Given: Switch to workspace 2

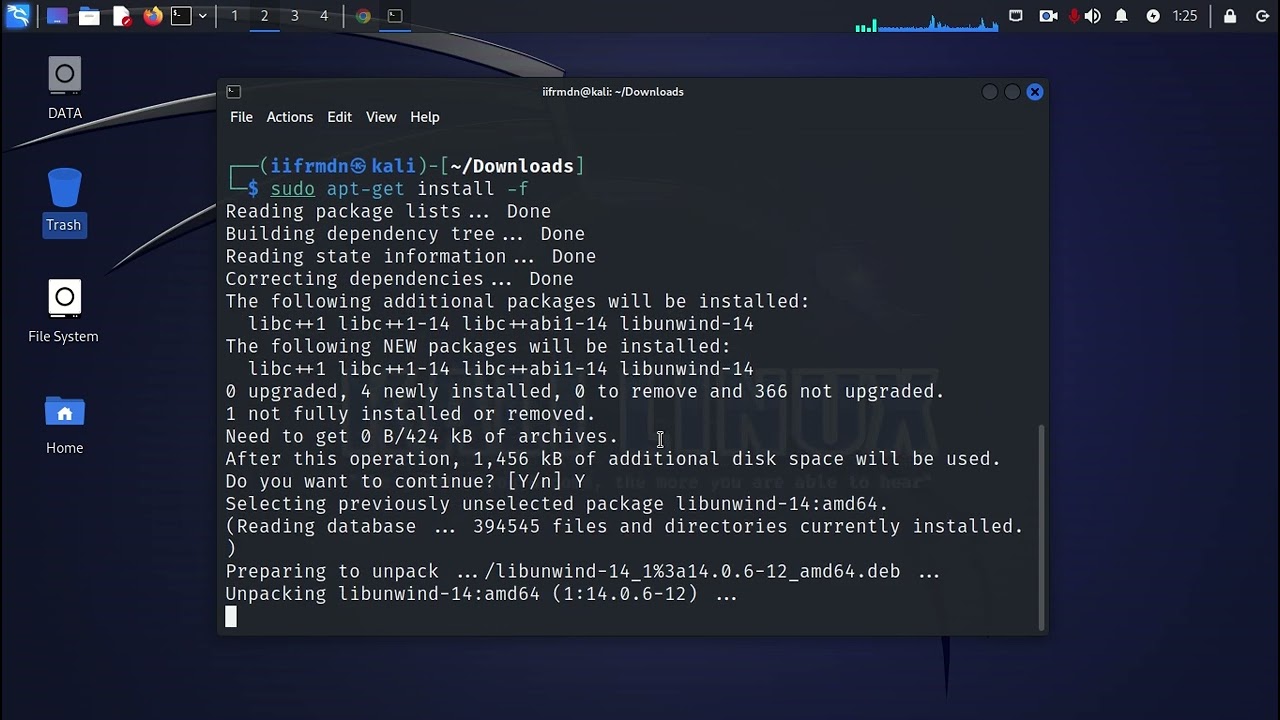Looking at the screenshot, I should pos(264,16).
